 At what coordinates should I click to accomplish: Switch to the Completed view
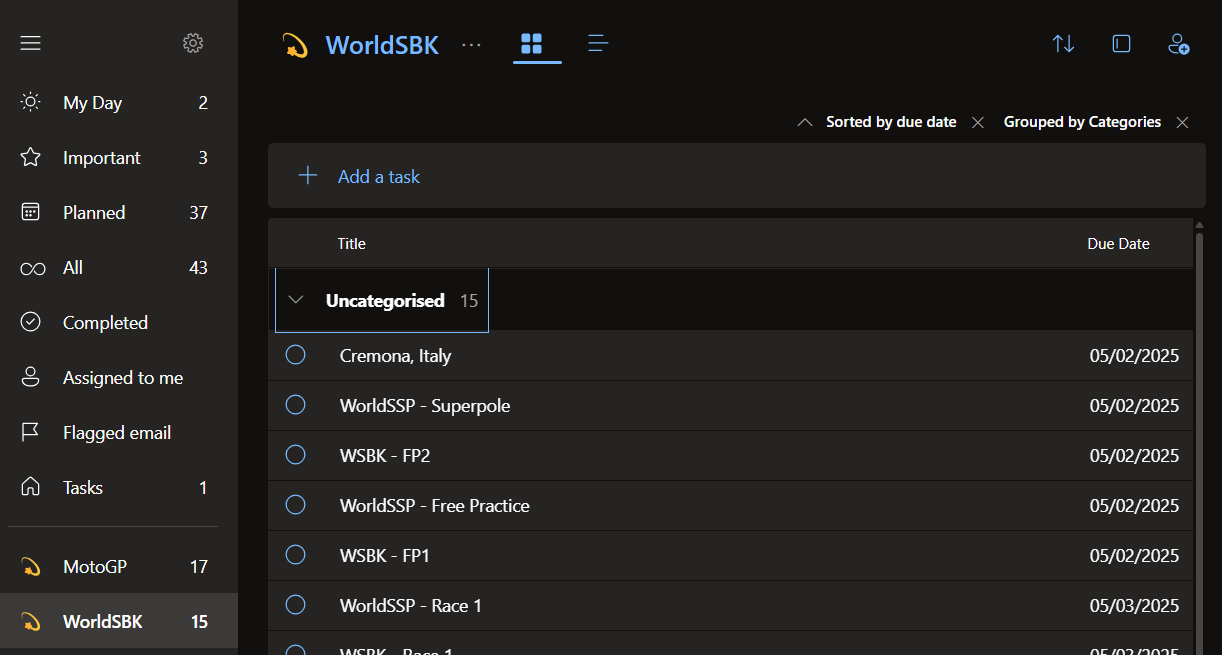point(103,322)
